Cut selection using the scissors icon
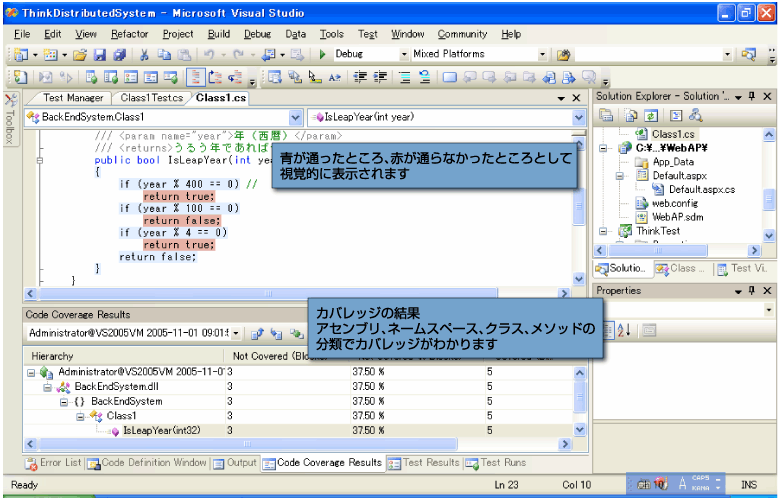This screenshot has width=780, height=500. point(144,54)
